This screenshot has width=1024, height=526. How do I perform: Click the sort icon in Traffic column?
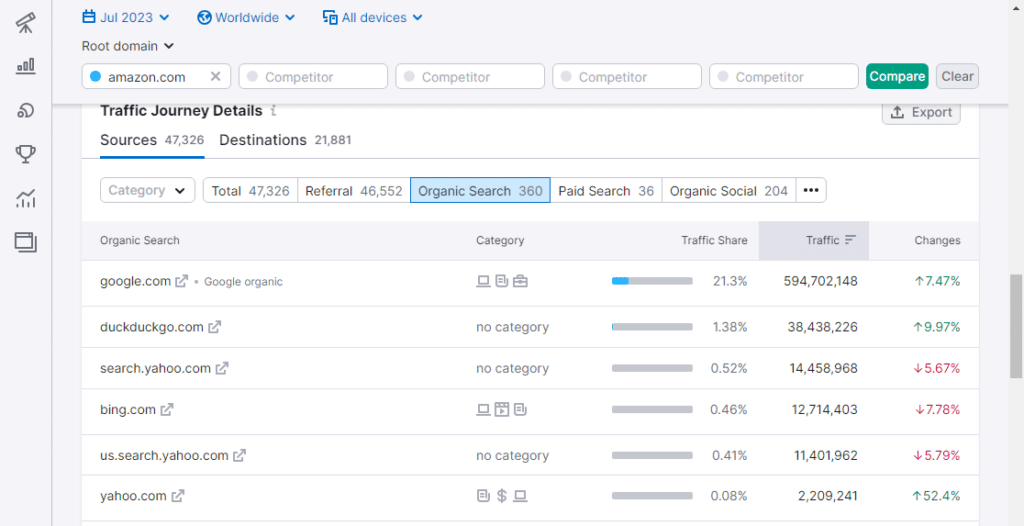(x=850, y=240)
